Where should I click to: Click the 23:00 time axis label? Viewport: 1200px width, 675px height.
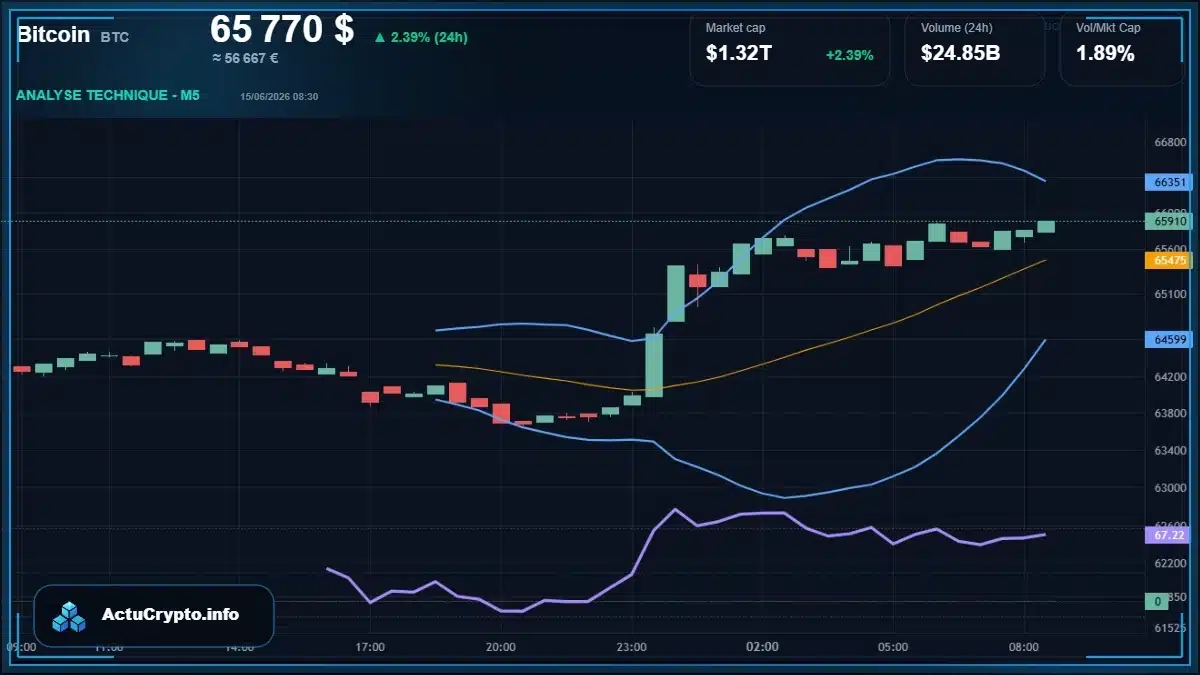pos(632,647)
